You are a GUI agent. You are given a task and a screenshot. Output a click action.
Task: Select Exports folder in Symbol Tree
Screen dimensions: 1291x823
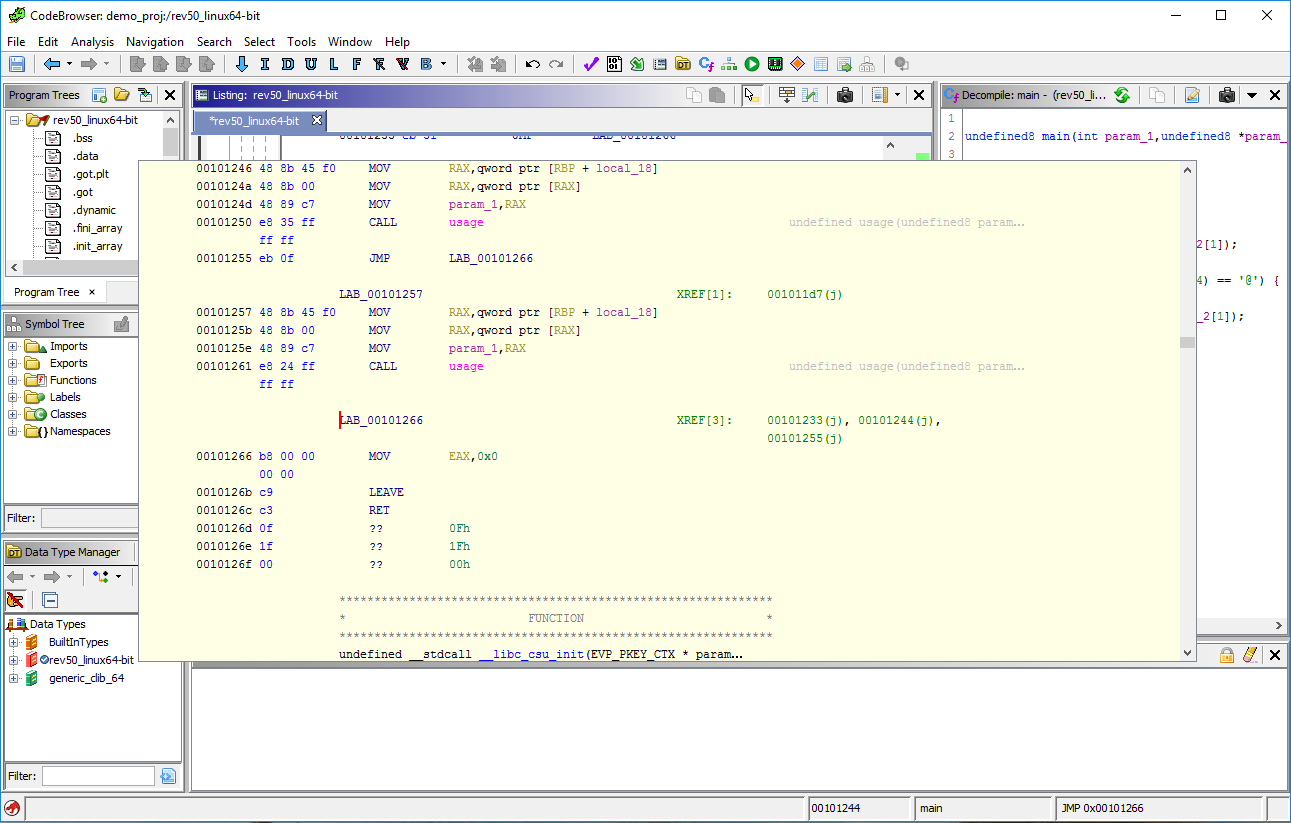pyautogui.click(x=69, y=363)
